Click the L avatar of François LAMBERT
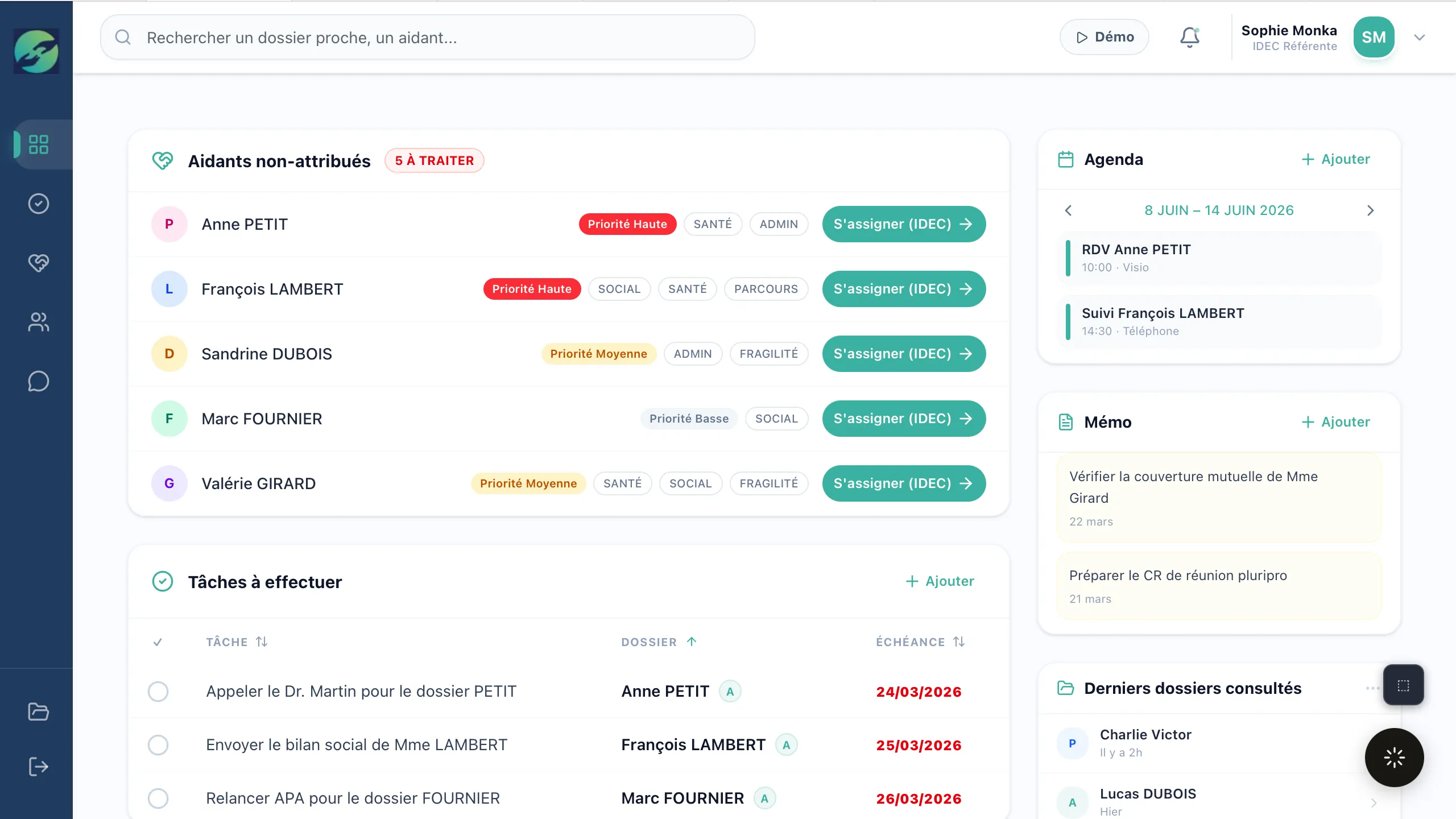 (169, 289)
